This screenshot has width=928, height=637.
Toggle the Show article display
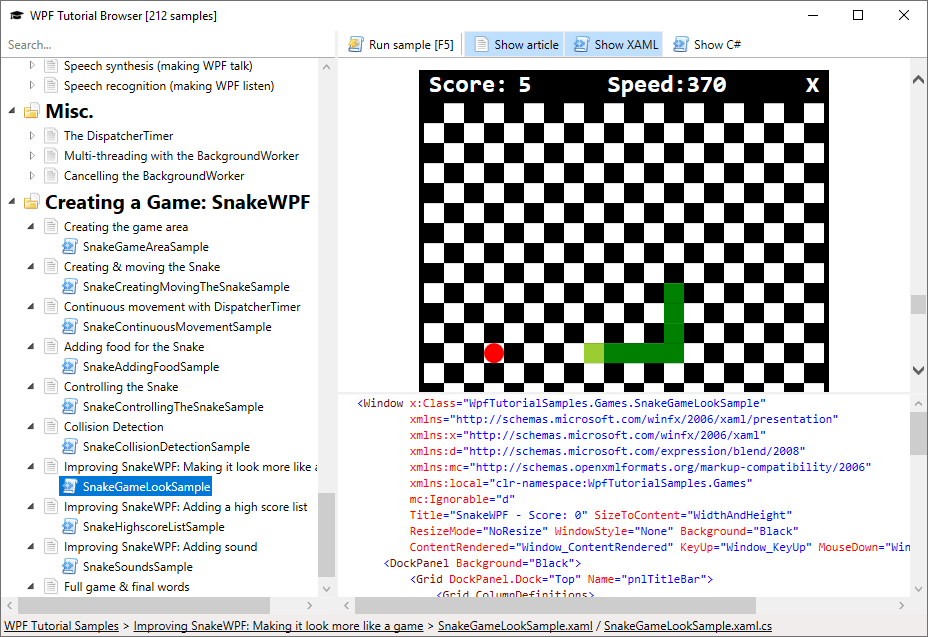513,44
